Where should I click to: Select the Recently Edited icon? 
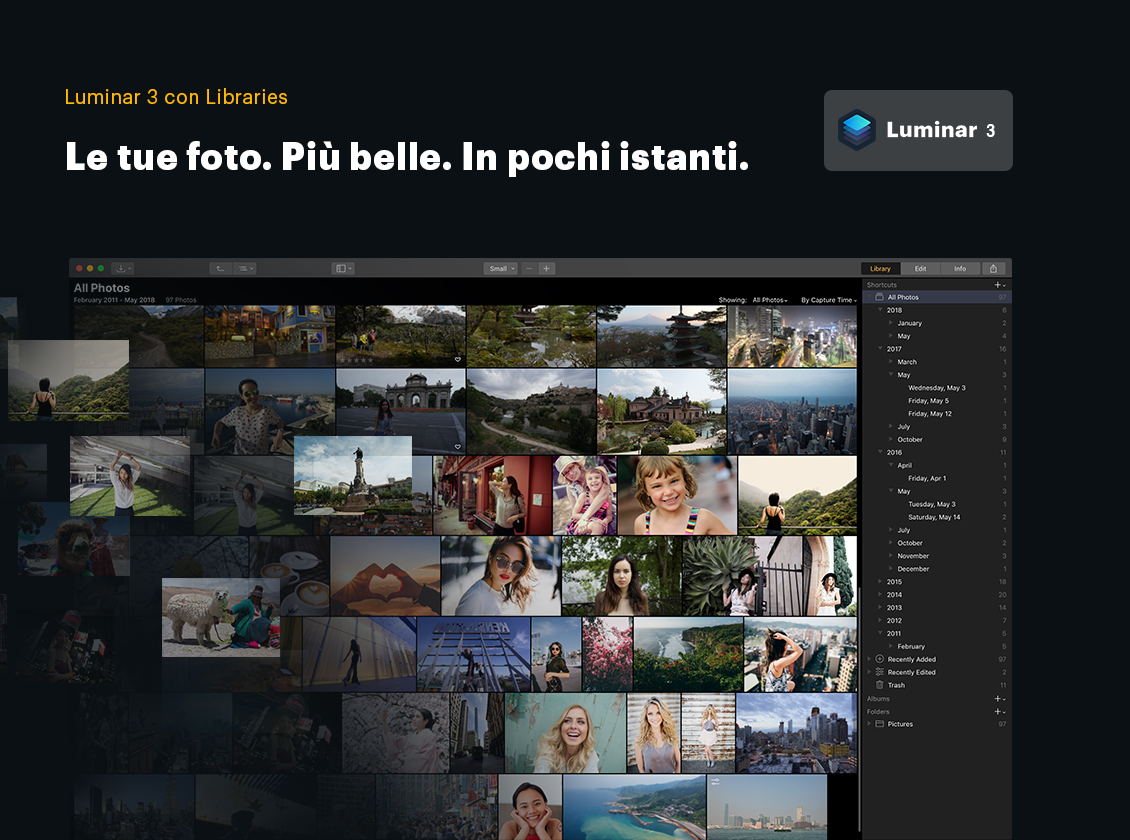tap(880, 672)
